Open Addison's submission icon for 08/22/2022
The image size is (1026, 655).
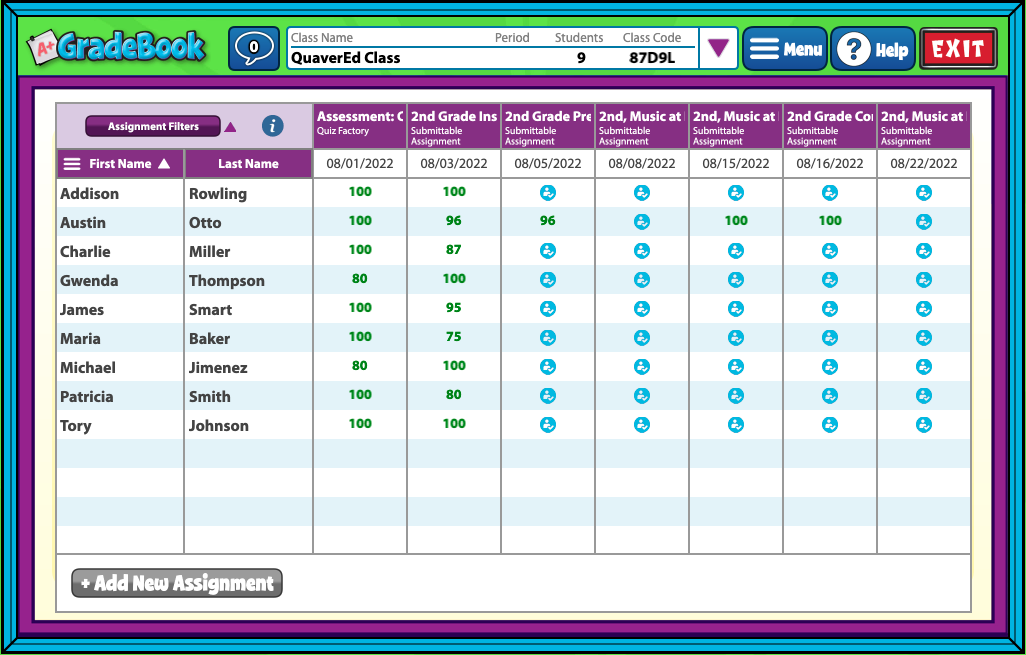point(924,193)
